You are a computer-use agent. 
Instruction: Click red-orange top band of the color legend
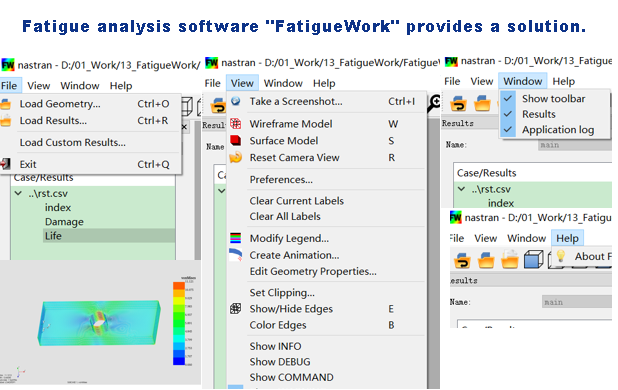(179, 286)
